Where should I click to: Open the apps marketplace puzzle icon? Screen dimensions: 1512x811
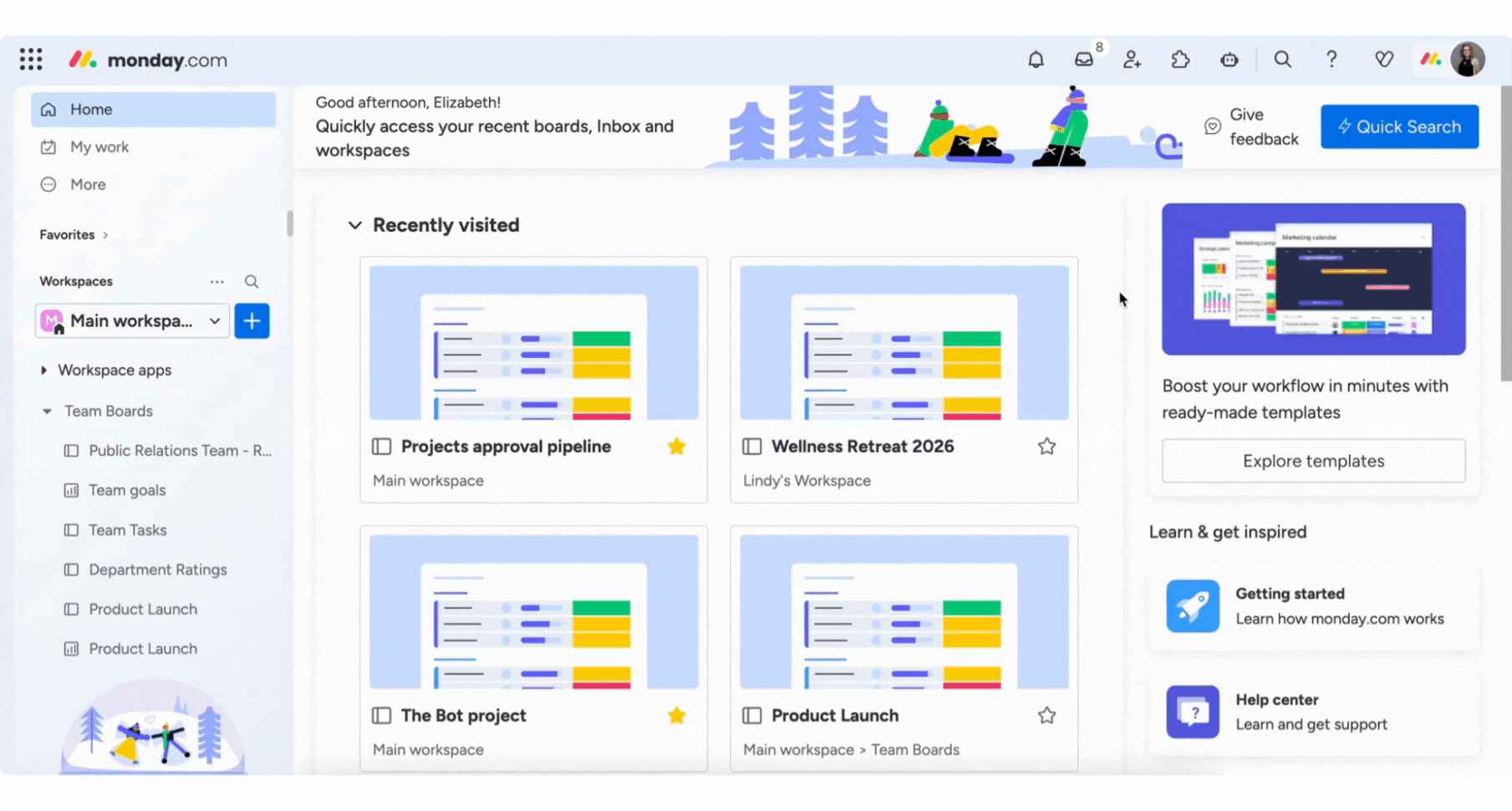[1180, 59]
